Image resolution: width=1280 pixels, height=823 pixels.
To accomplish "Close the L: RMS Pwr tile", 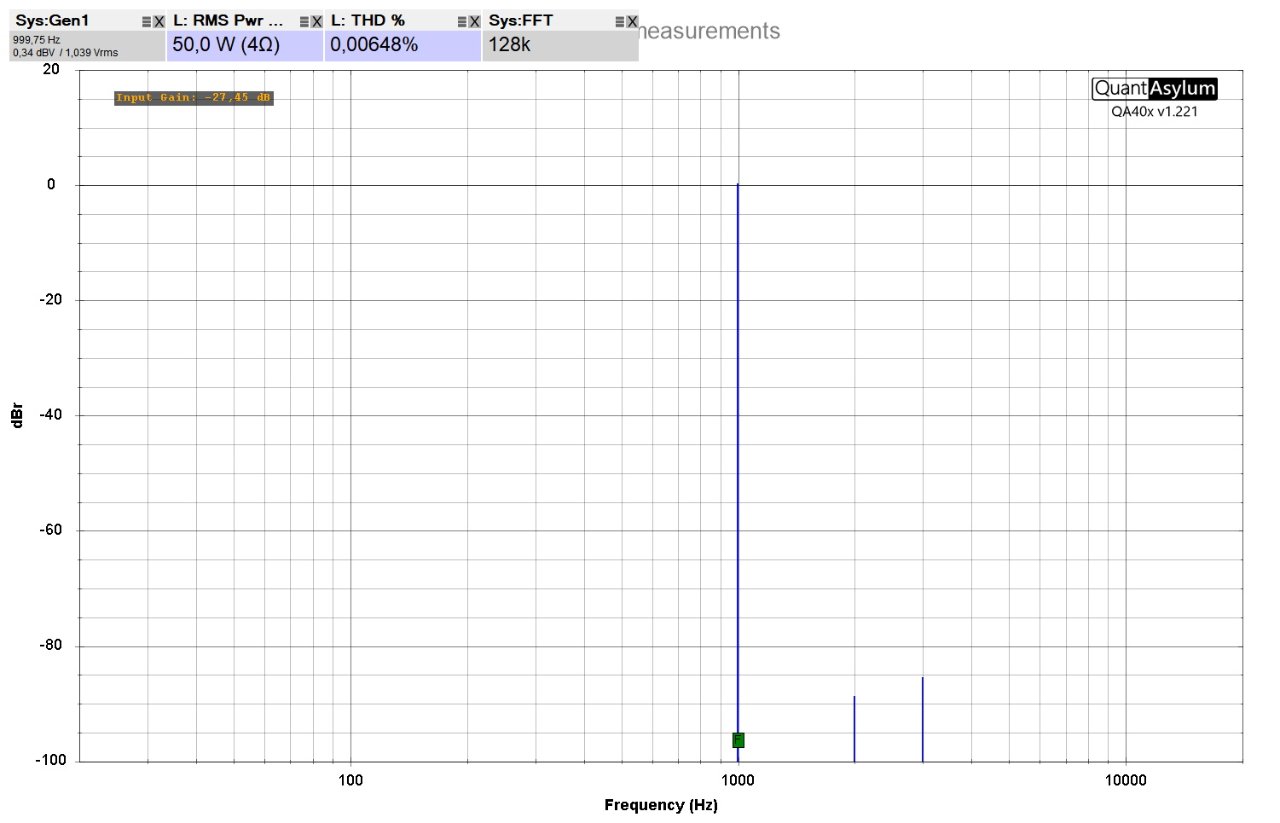I will [317, 21].
